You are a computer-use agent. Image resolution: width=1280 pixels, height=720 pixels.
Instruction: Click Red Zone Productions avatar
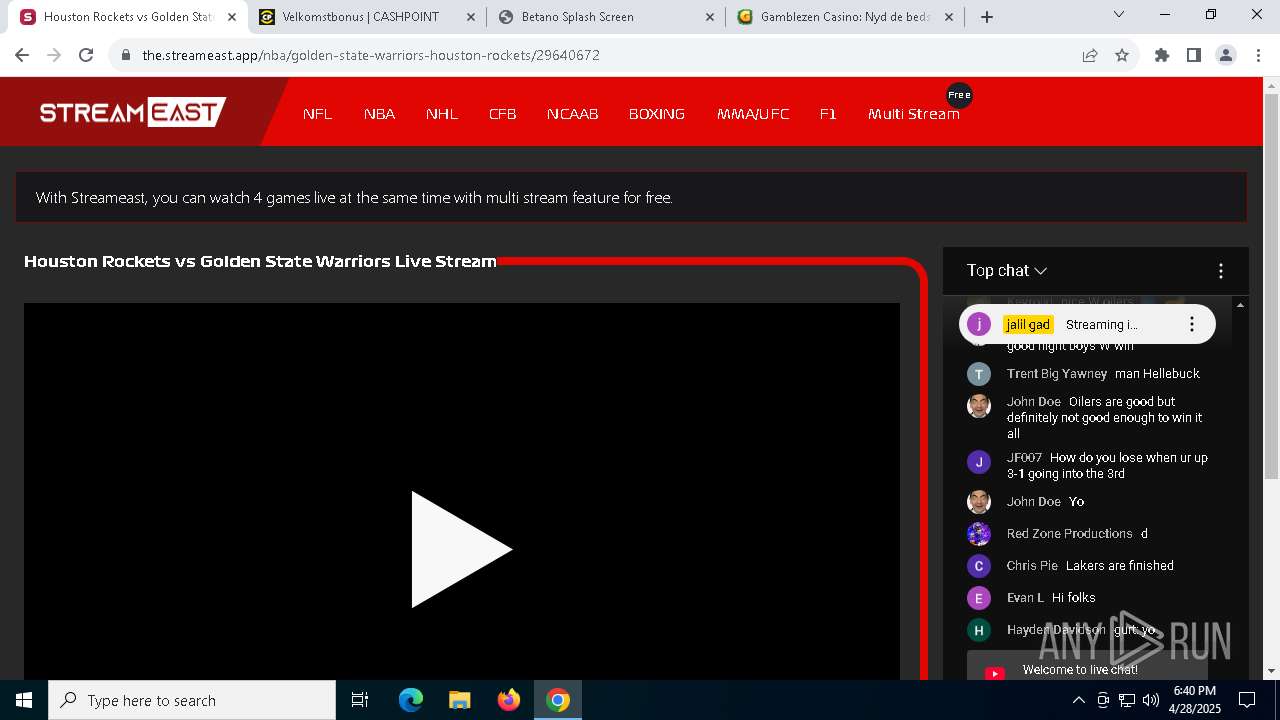[x=979, y=534]
